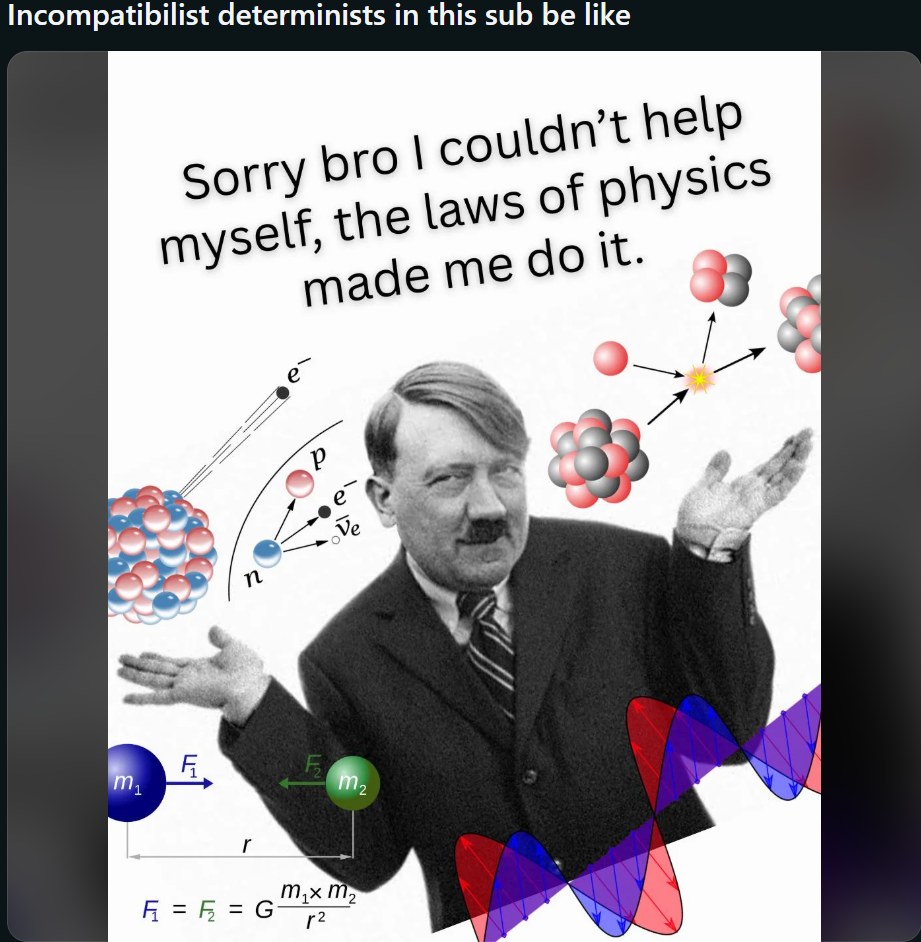The width and height of the screenshot is (921, 942).
Task: Click the large red-and-blue nucleus cluster
Action: coord(161,554)
